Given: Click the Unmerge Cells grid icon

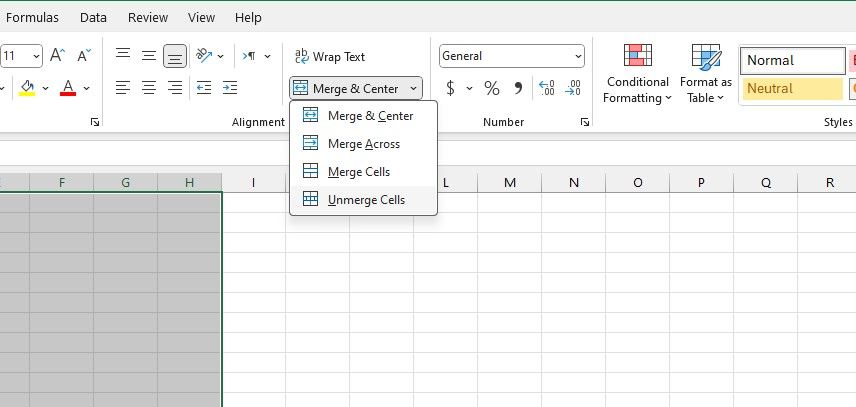Looking at the screenshot, I should pos(310,199).
